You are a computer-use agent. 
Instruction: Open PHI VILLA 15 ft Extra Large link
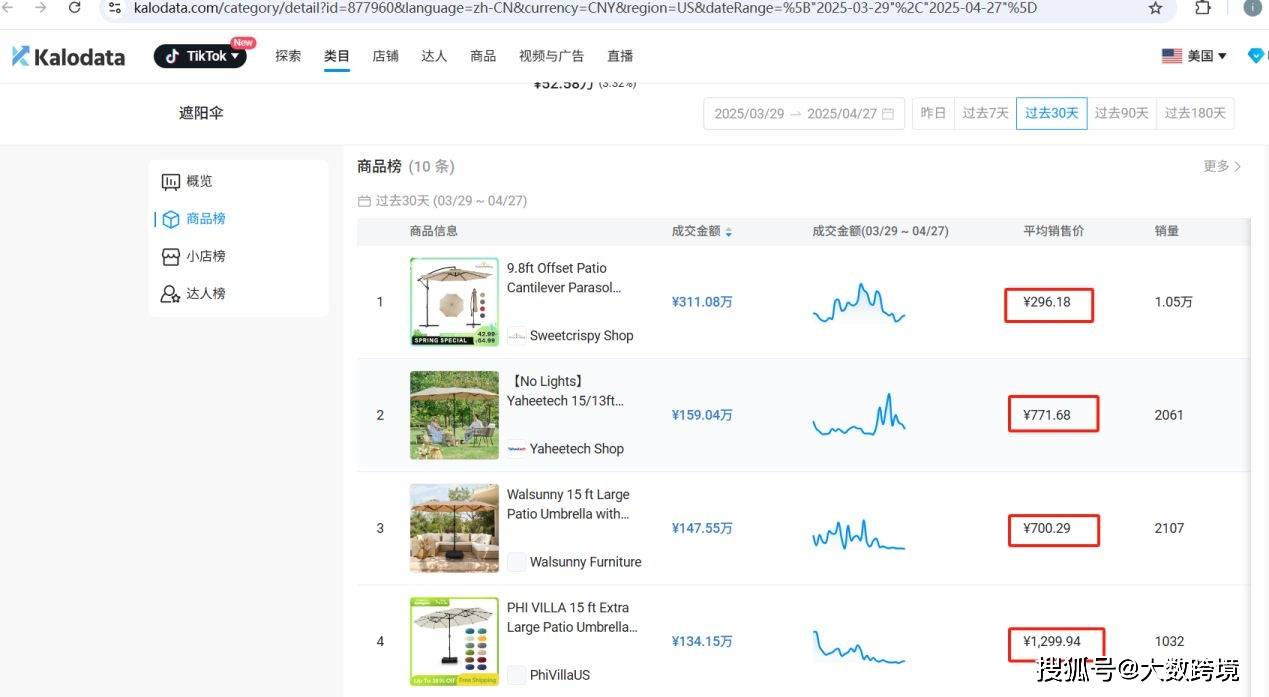(571, 617)
